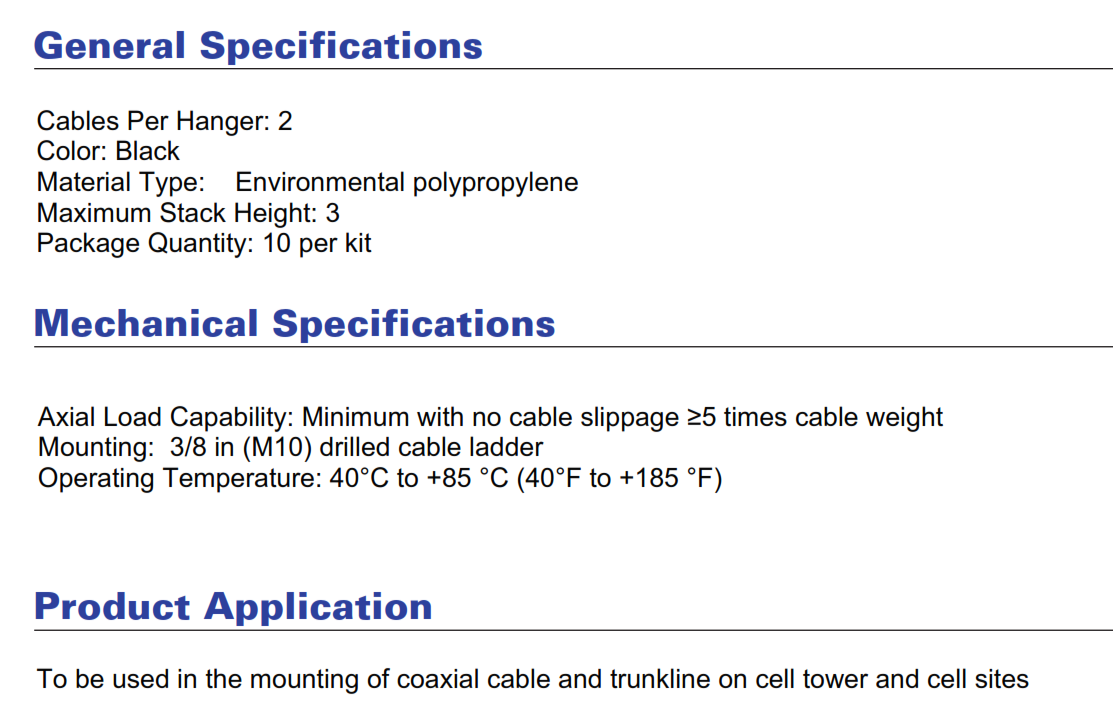1113x727 pixels.
Task: Click the Operating Temperature label
Action: click(180, 479)
